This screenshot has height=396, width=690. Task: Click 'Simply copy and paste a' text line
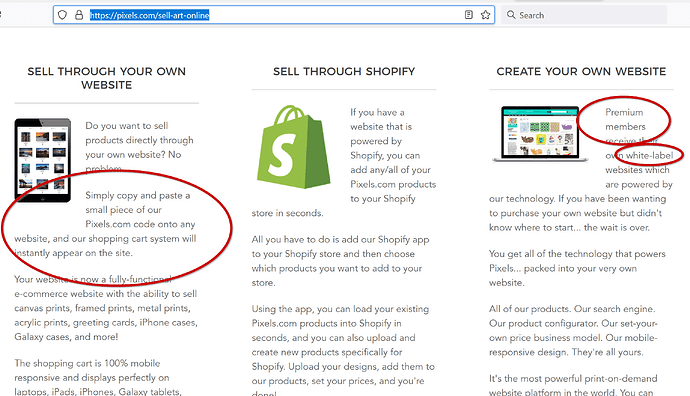coord(138,195)
